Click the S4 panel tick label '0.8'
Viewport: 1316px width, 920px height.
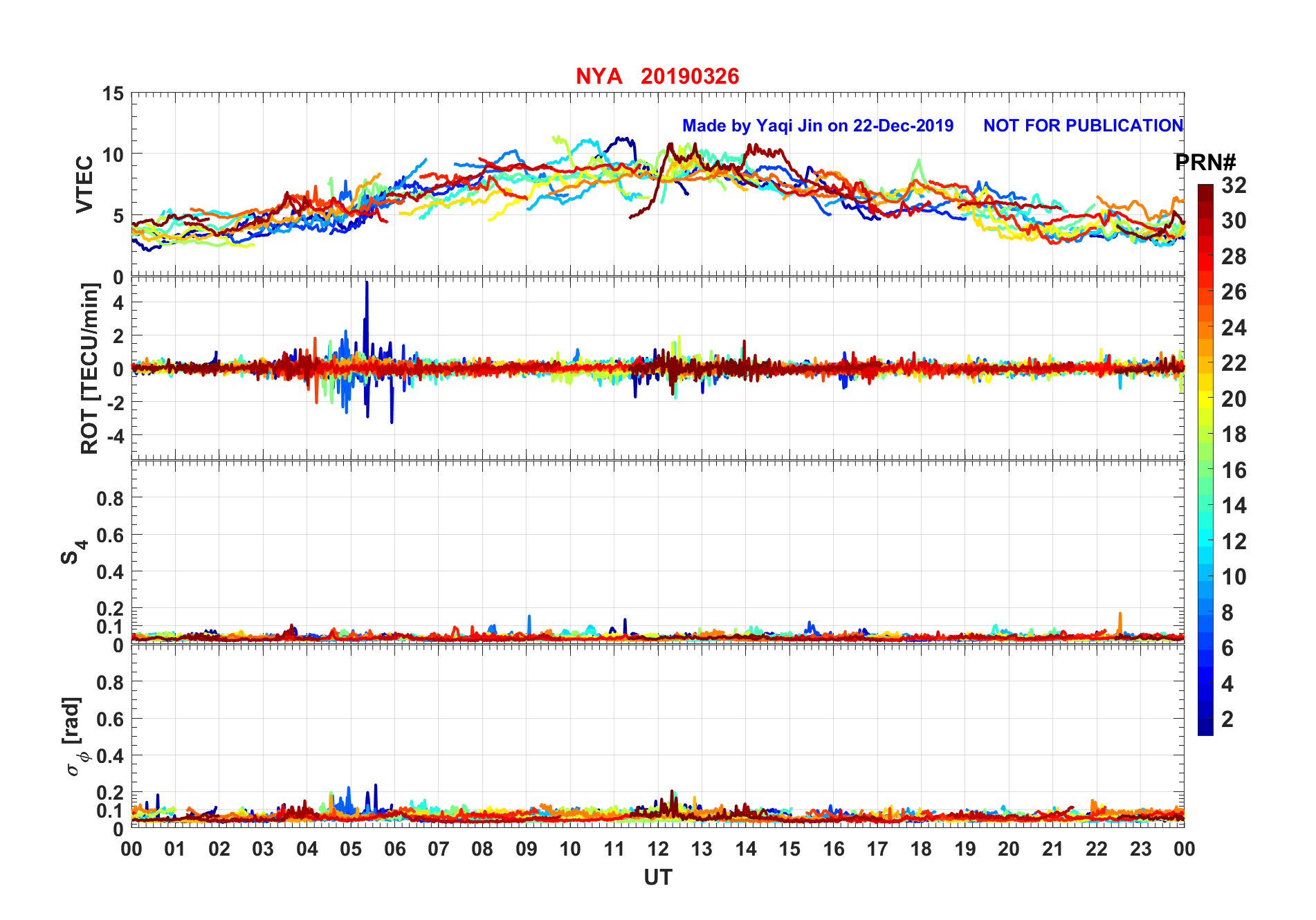[110, 498]
